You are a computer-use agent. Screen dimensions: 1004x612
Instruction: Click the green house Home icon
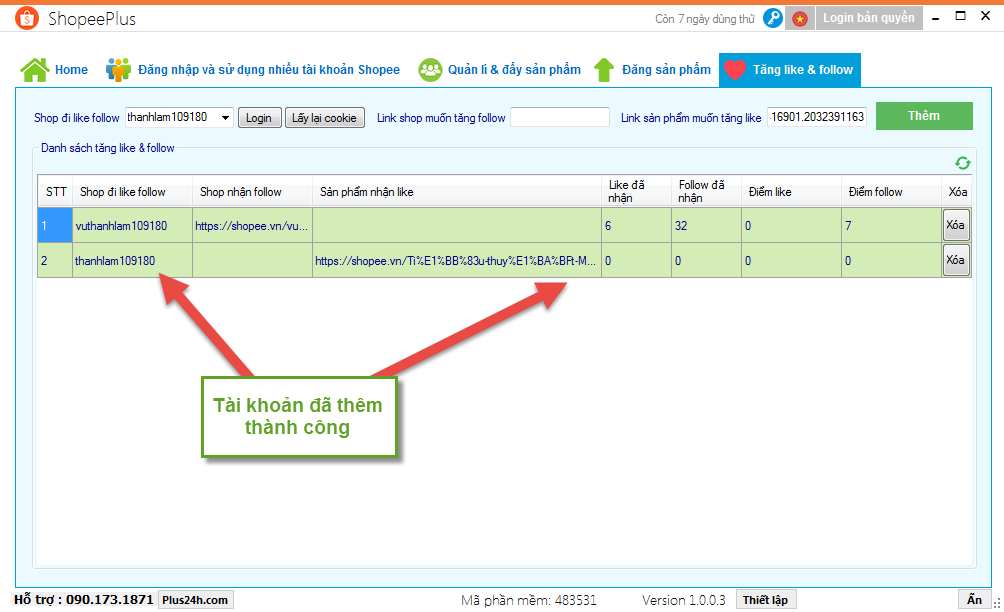[35, 70]
